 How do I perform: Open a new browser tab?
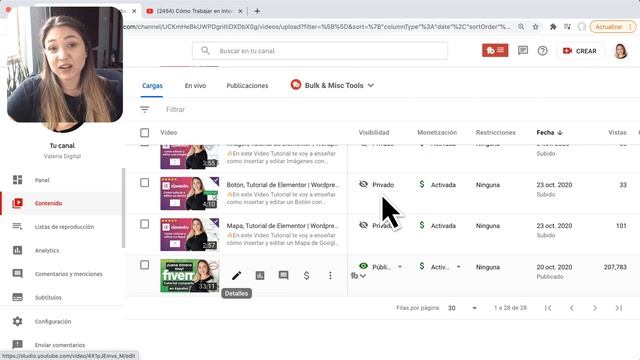(x=257, y=11)
